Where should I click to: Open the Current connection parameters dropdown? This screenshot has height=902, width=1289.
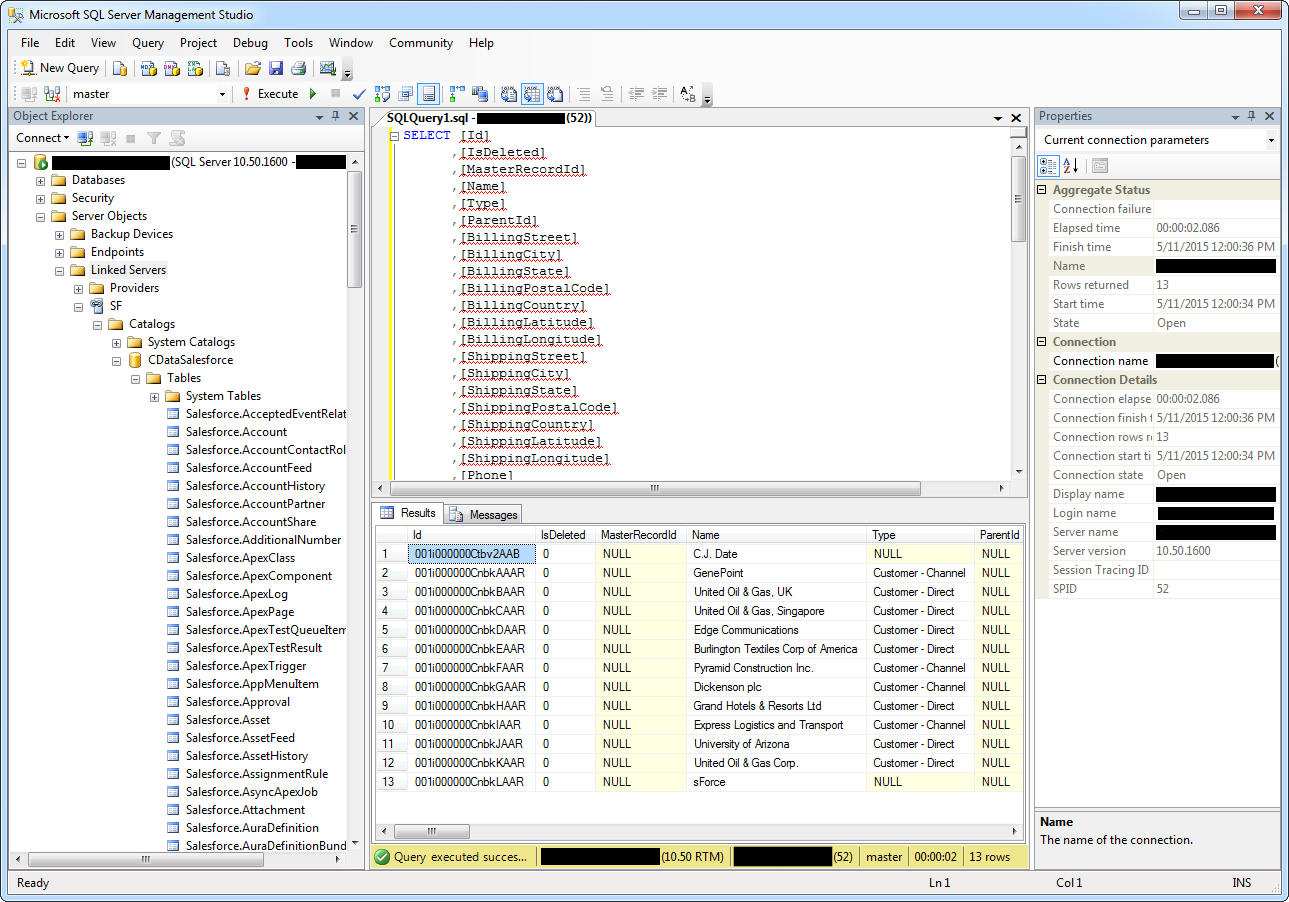[1271, 140]
